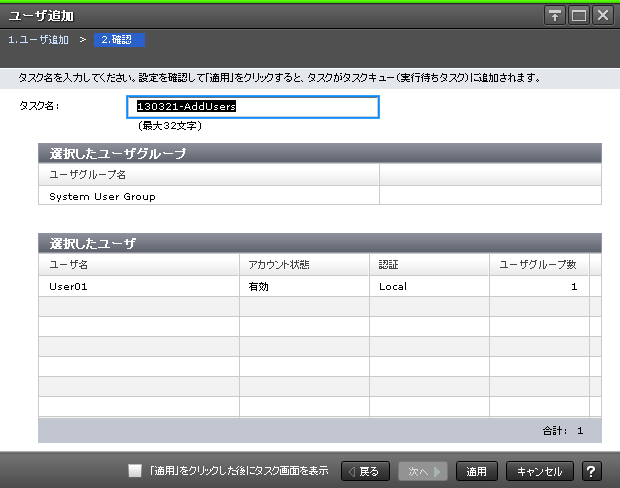Sort by ユーザグループ名 column header
Screen dimensions: 620x488
click(x=209, y=174)
